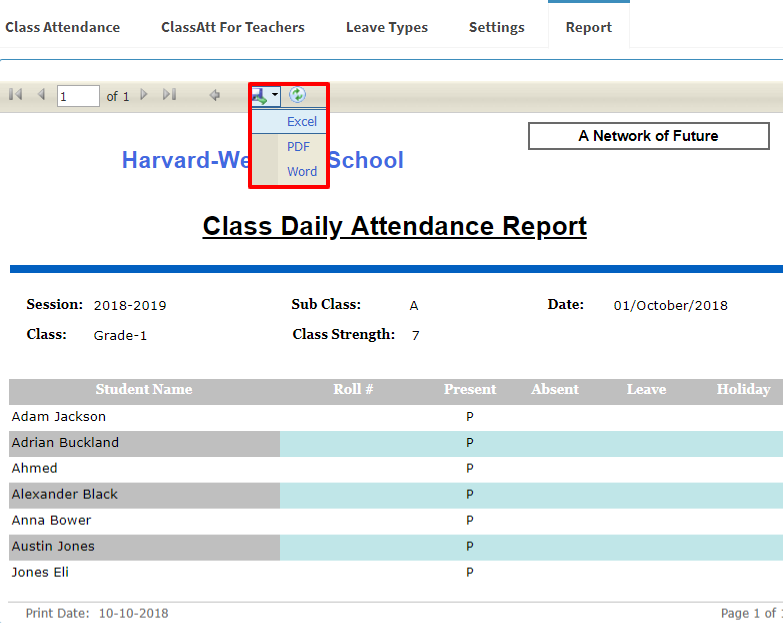
Task: Choose Excel export option
Action: point(302,121)
